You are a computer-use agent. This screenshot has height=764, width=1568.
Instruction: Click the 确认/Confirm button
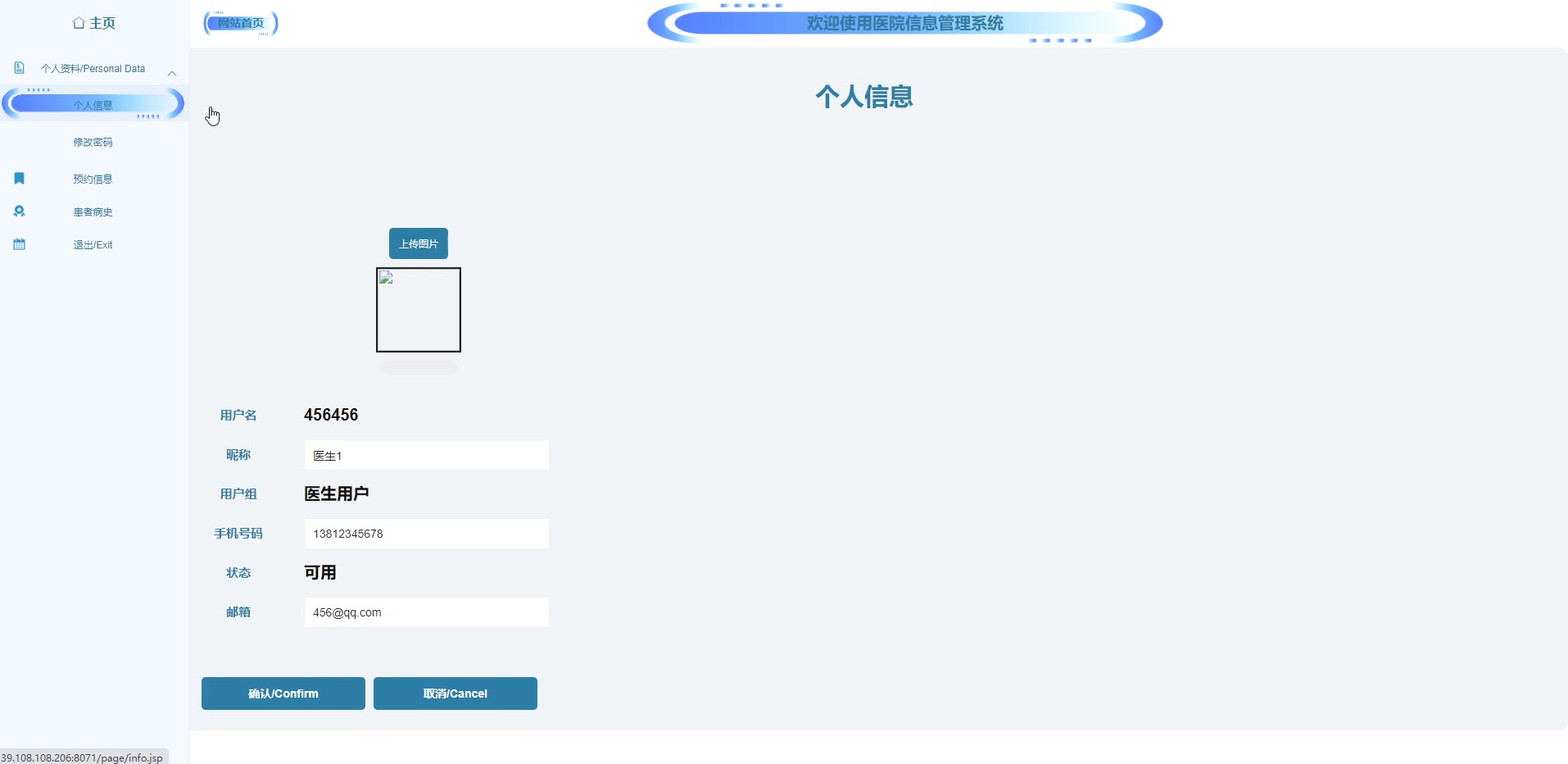click(283, 694)
